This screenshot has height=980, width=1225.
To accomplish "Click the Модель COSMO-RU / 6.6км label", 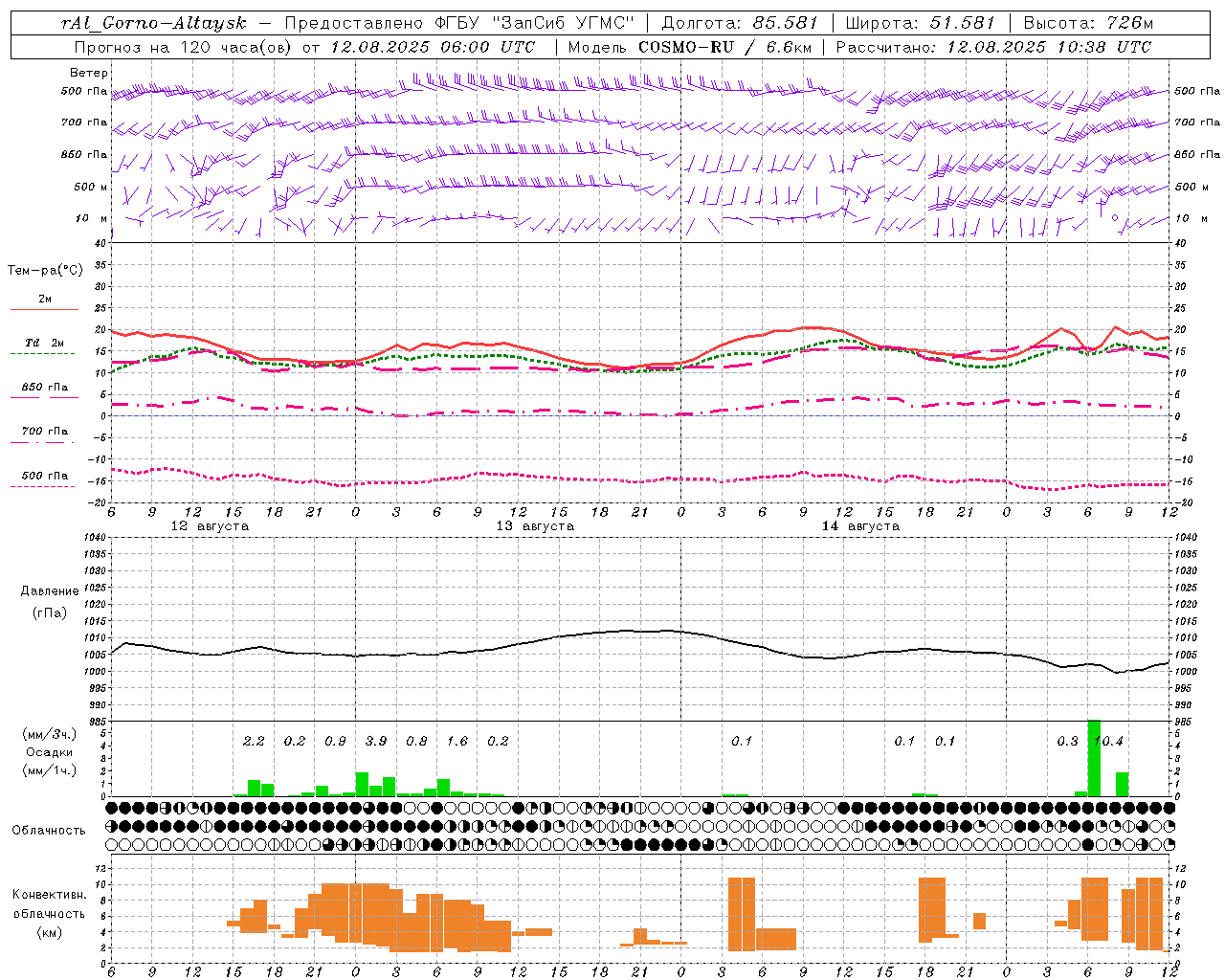I will pyautogui.click(x=690, y=47).
